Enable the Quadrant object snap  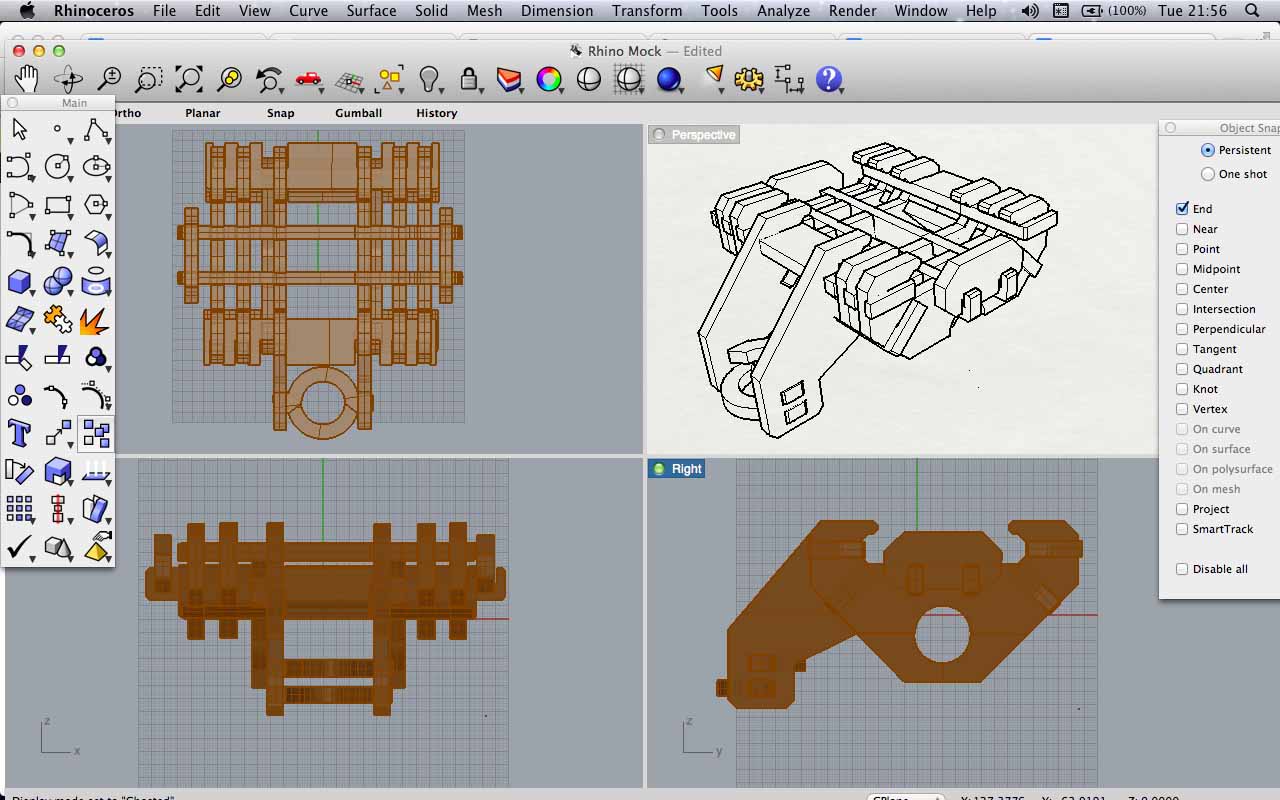[1183, 369]
